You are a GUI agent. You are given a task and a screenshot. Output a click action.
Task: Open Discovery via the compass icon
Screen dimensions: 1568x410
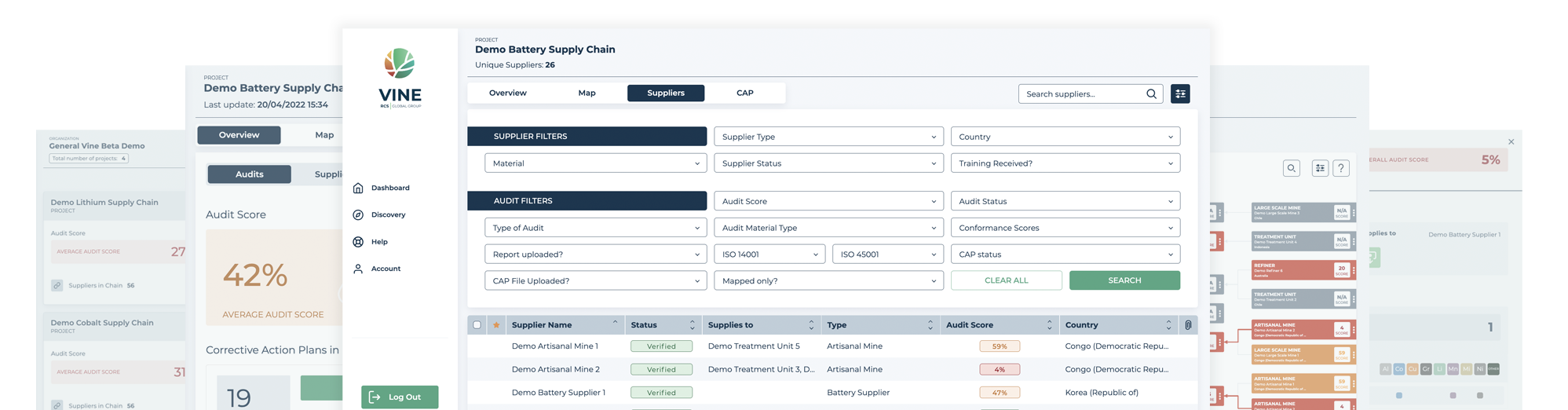point(358,214)
